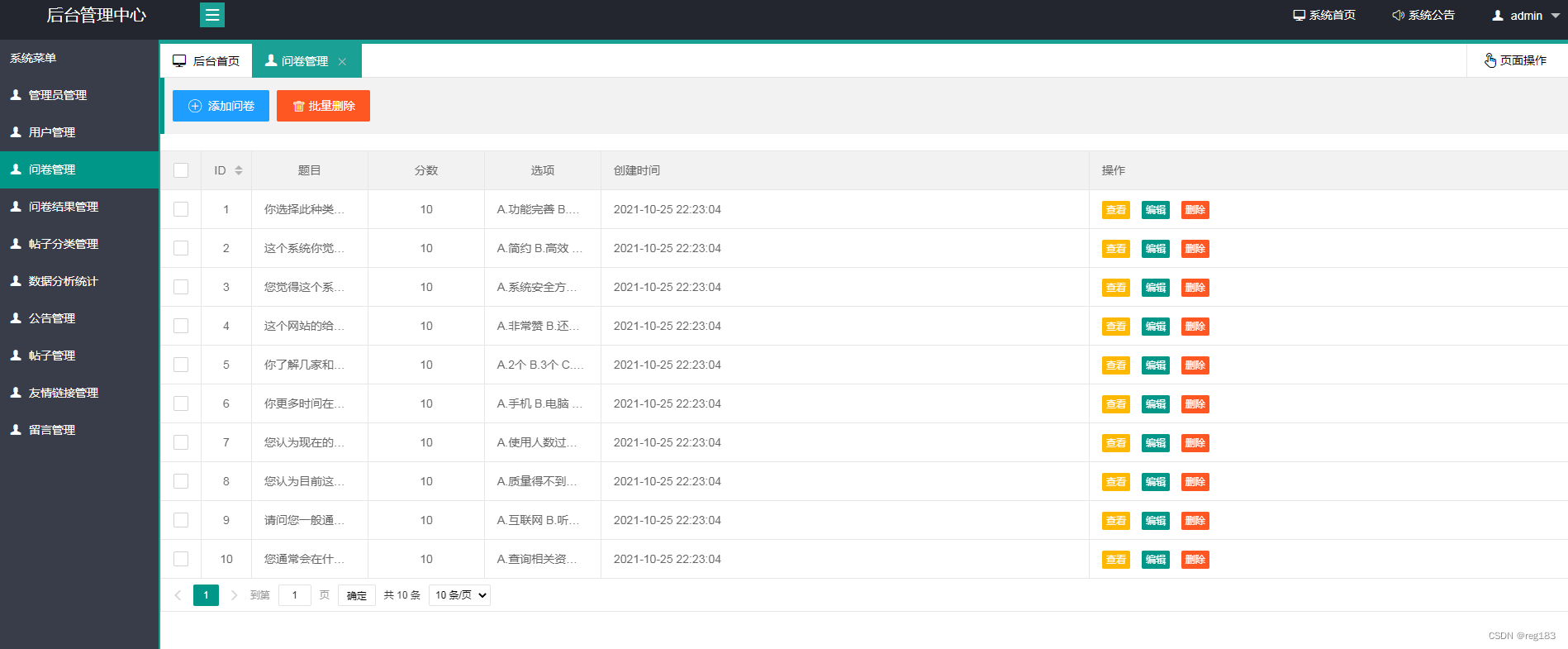This screenshot has width=1568, height=649.
Task: Open 问卷结果管理 in the sidebar menu
Action: click(x=79, y=207)
